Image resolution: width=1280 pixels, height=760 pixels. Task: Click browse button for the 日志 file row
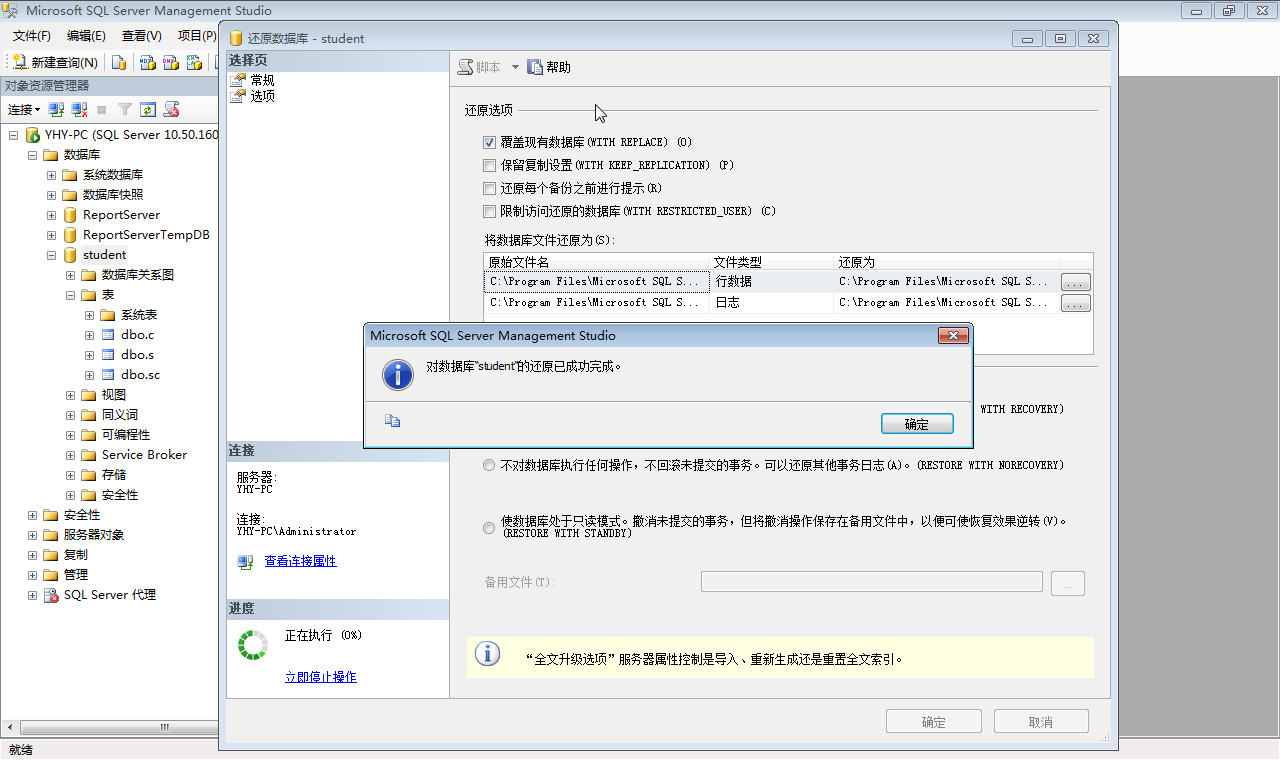(x=1076, y=304)
